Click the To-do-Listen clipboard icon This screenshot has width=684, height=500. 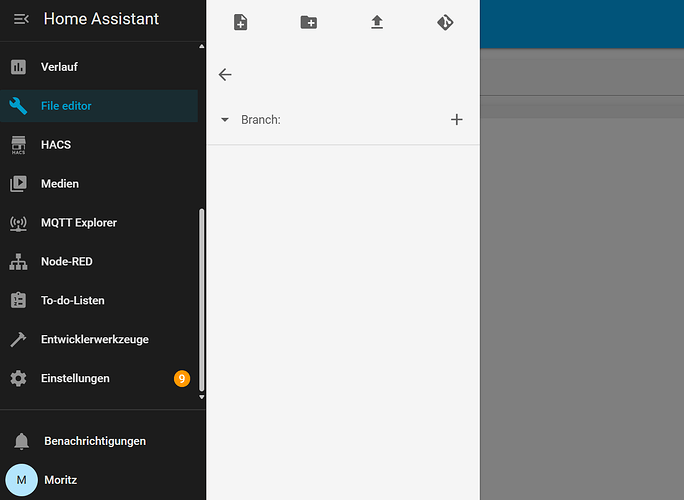click(x=18, y=300)
